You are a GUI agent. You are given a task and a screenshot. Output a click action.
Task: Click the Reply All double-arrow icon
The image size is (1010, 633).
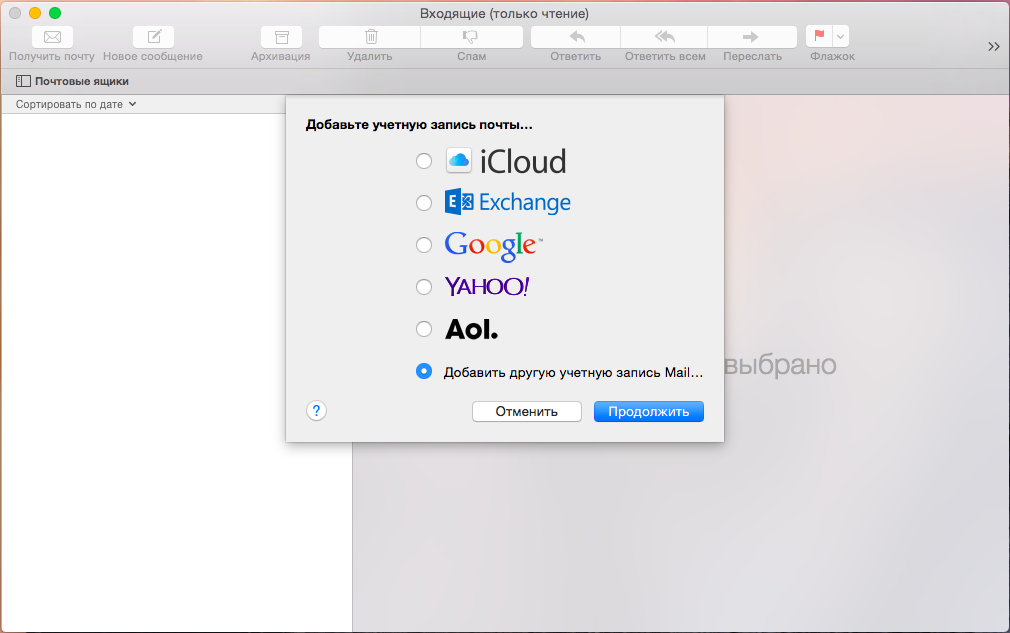665,37
